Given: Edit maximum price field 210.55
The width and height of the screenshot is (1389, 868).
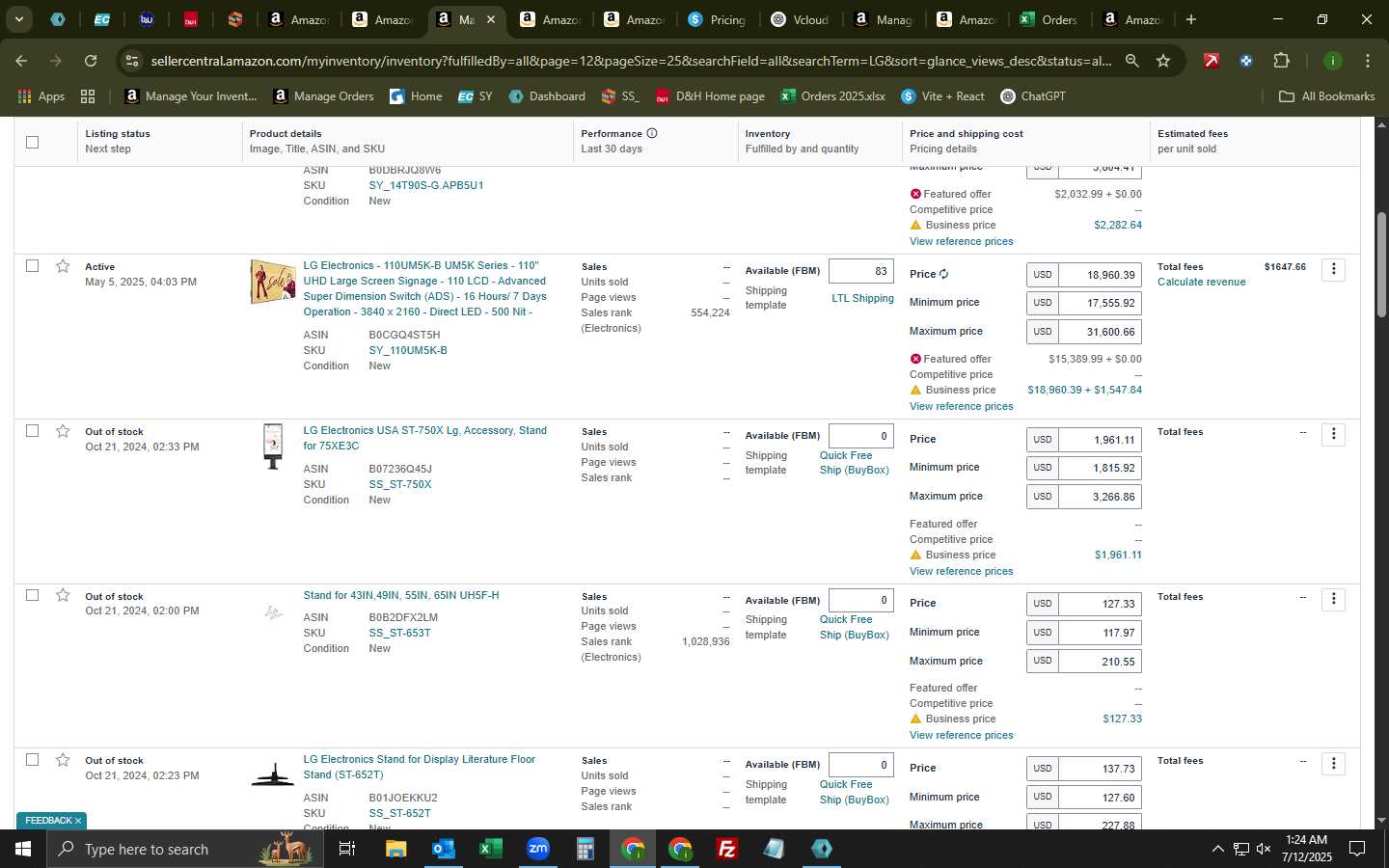Looking at the screenshot, I should pyautogui.click(x=1100, y=662).
